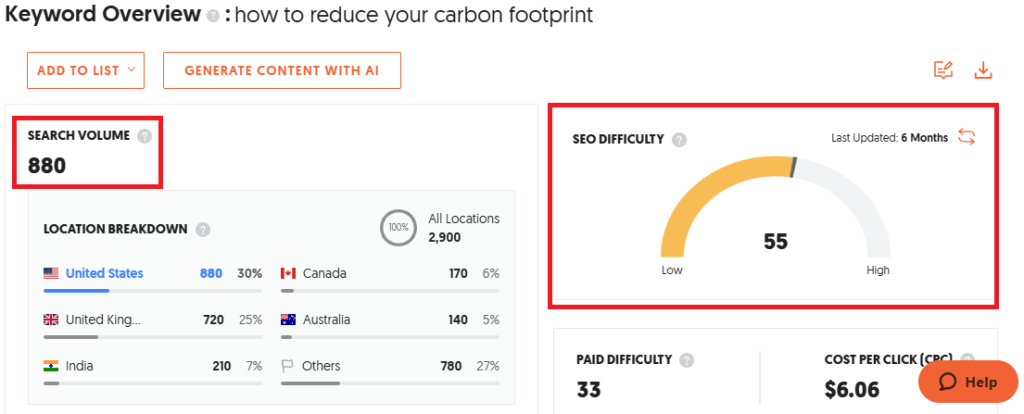
Task: Open the Add to List dropdown
Action: pos(86,71)
